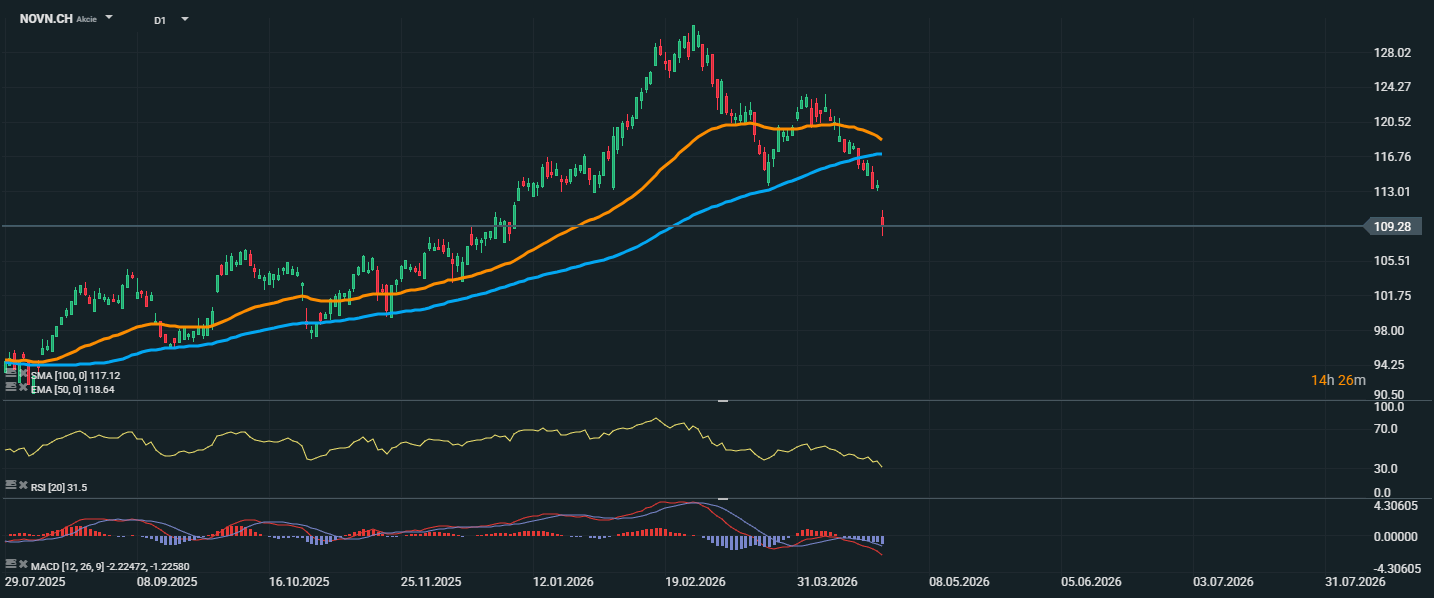Click the NOVN.CH symbol name

(45, 18)
